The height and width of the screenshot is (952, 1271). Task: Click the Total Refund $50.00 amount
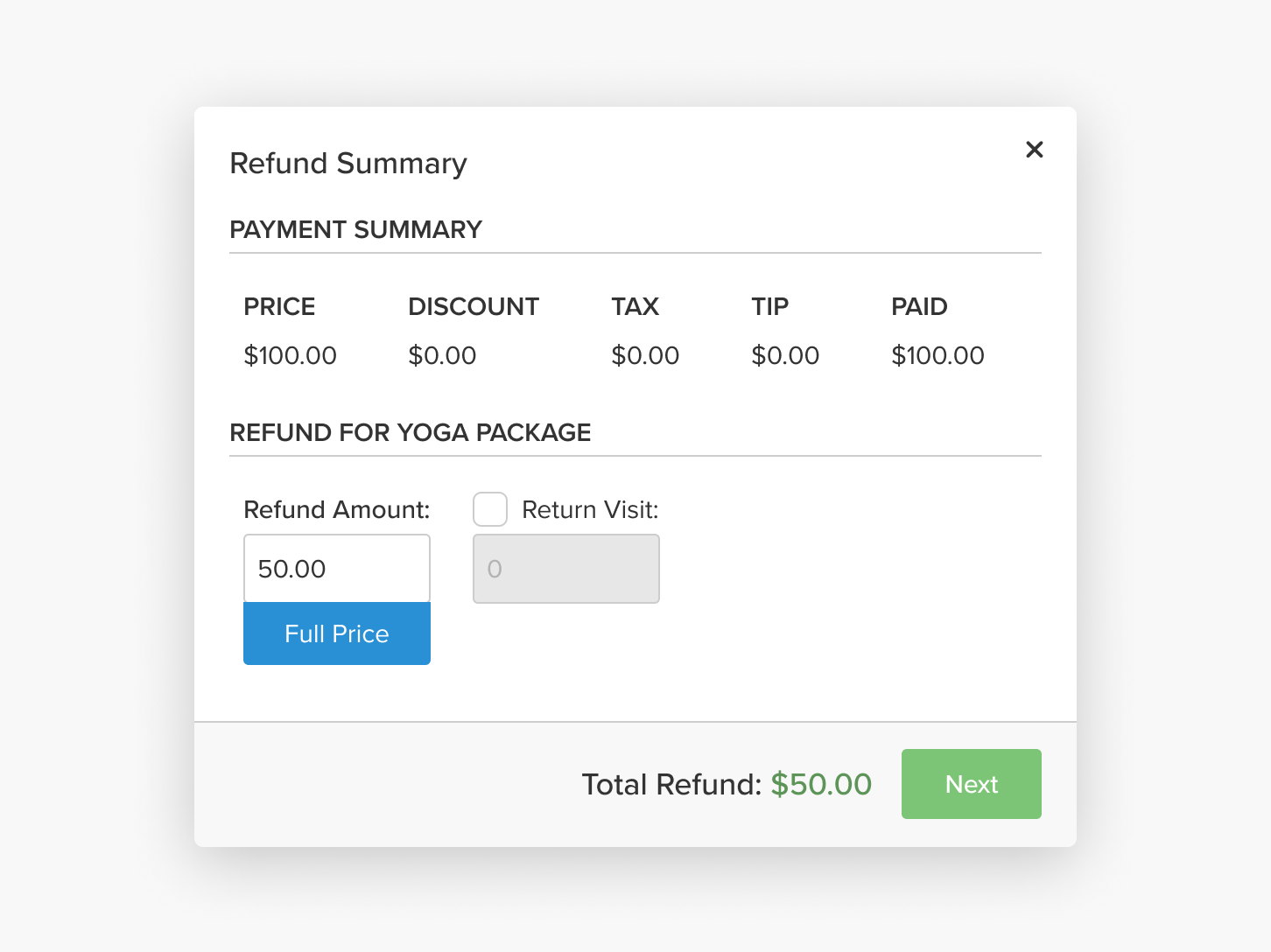point(820,784)
